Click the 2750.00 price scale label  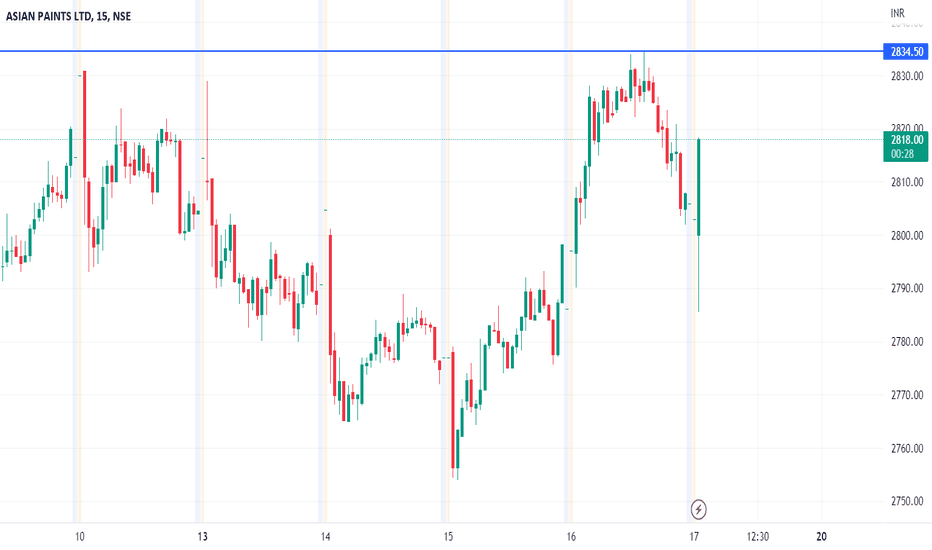(x=907, y=501)
